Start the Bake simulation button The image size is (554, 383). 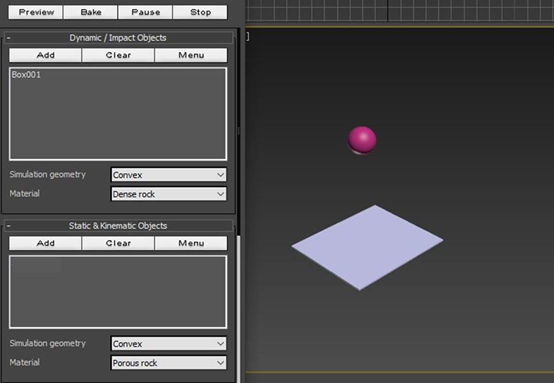click(91, 12)
